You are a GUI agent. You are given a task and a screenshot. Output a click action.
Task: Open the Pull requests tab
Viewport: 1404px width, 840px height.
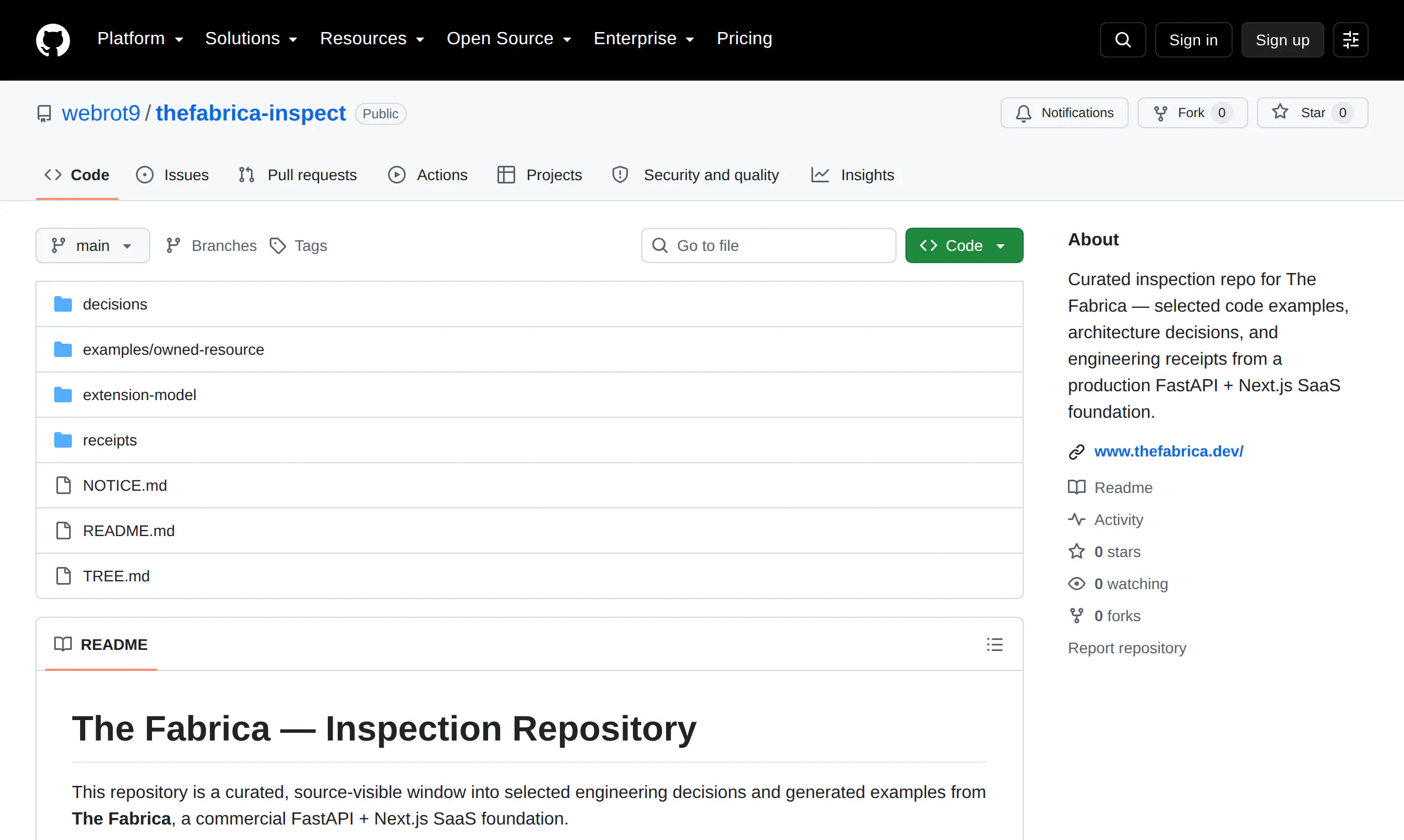click(298, 175)
